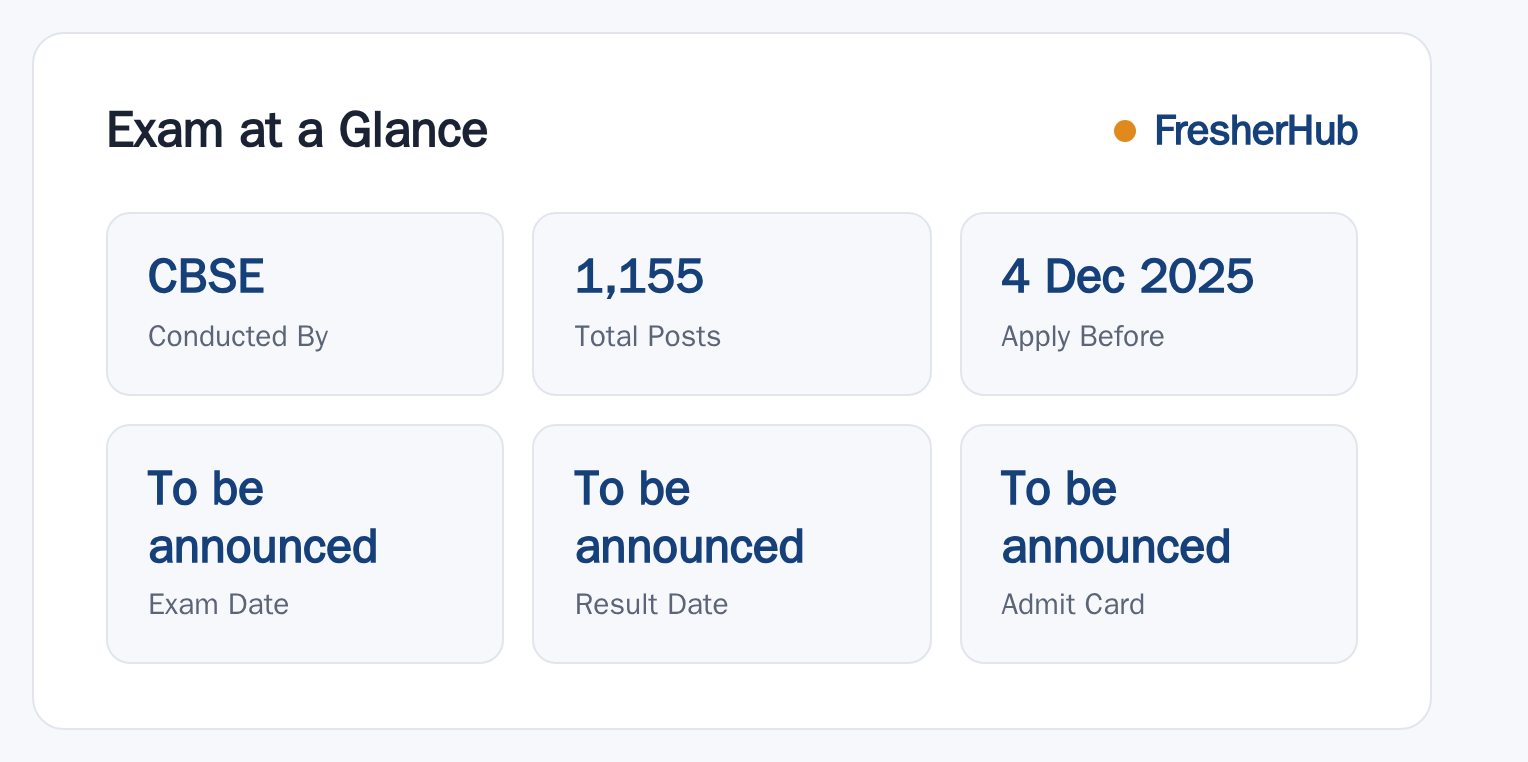Select the Total Posts label

click(x=648, y=336)
